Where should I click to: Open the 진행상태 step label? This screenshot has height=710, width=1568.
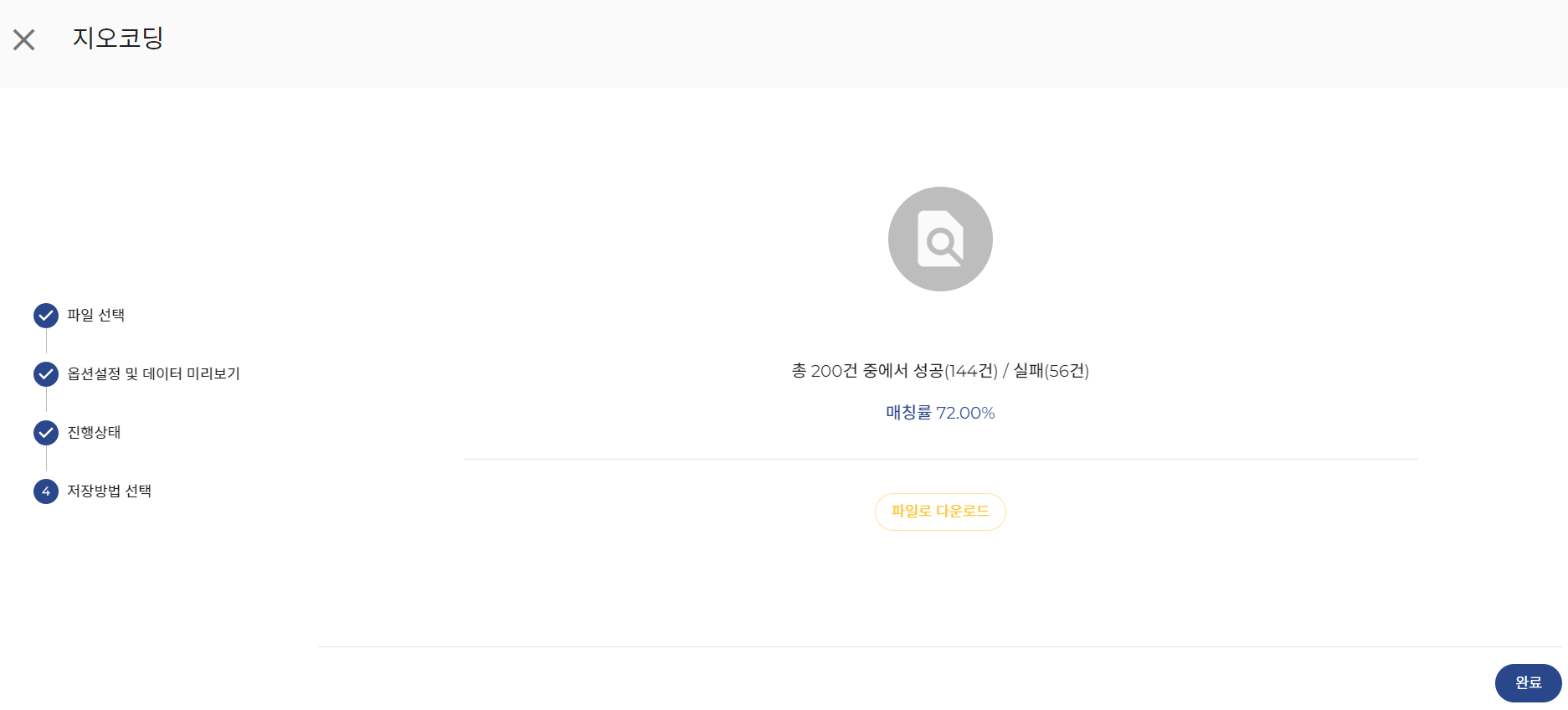point(94,433)
